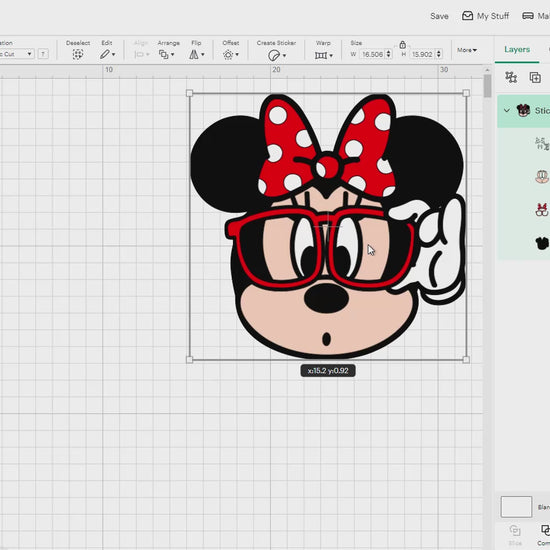Click the bottom-right selection handle
This screenshot has width=550, height=550.
click(466, 360)
